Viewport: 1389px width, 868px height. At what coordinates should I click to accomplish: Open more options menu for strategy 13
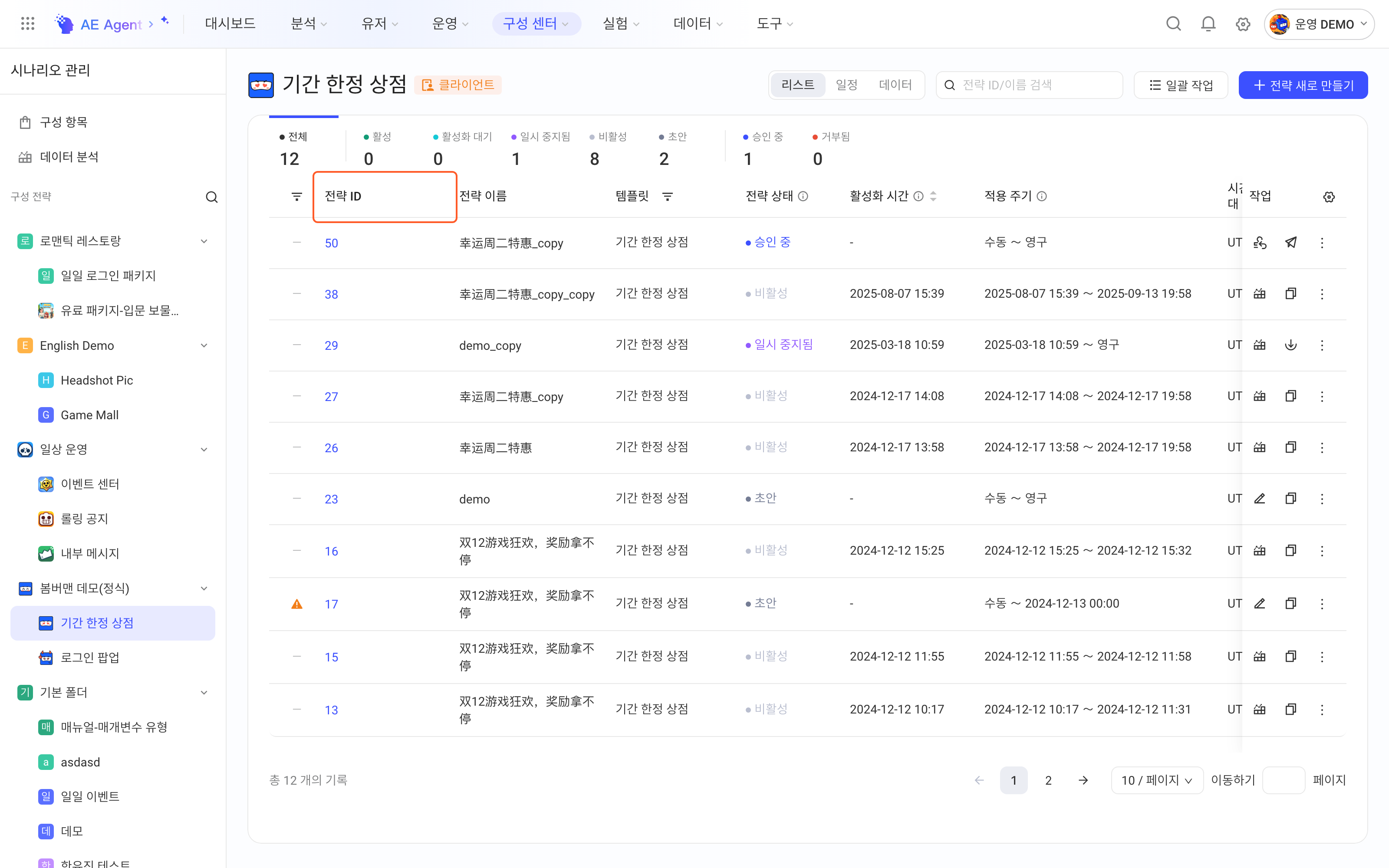click(1322, 710)
